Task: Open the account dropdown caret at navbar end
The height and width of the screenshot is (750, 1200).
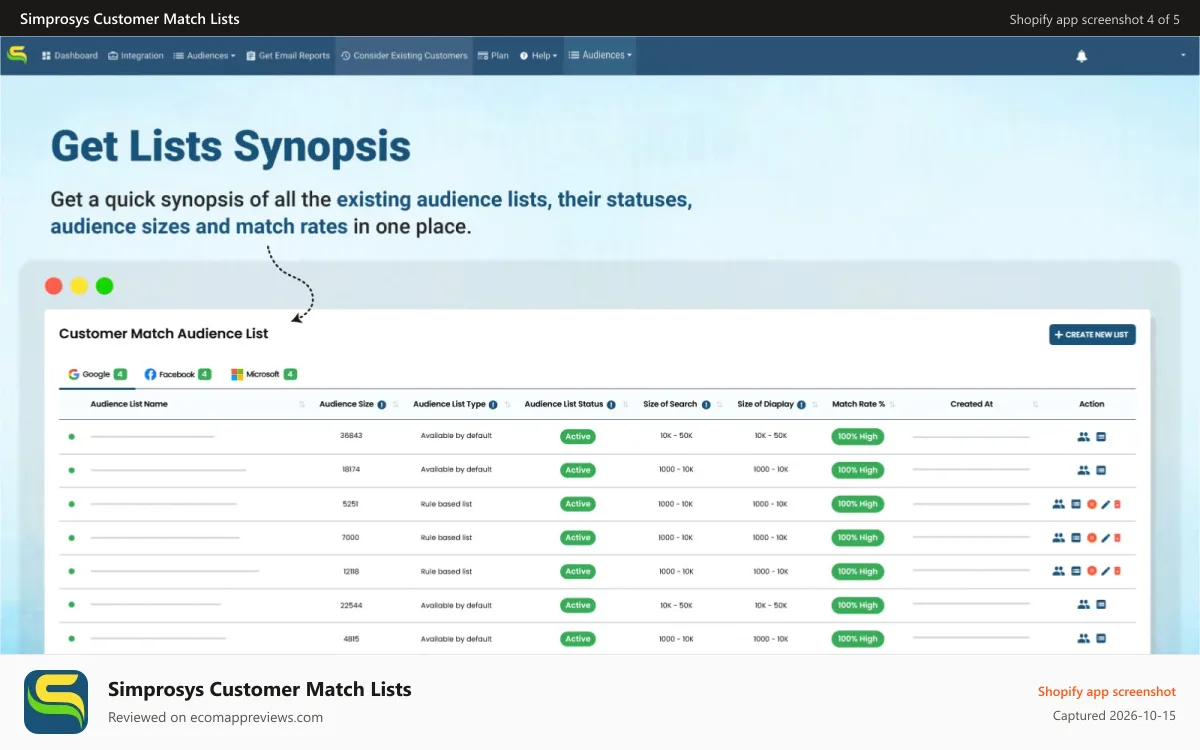Action: (x=1183, y=56)
